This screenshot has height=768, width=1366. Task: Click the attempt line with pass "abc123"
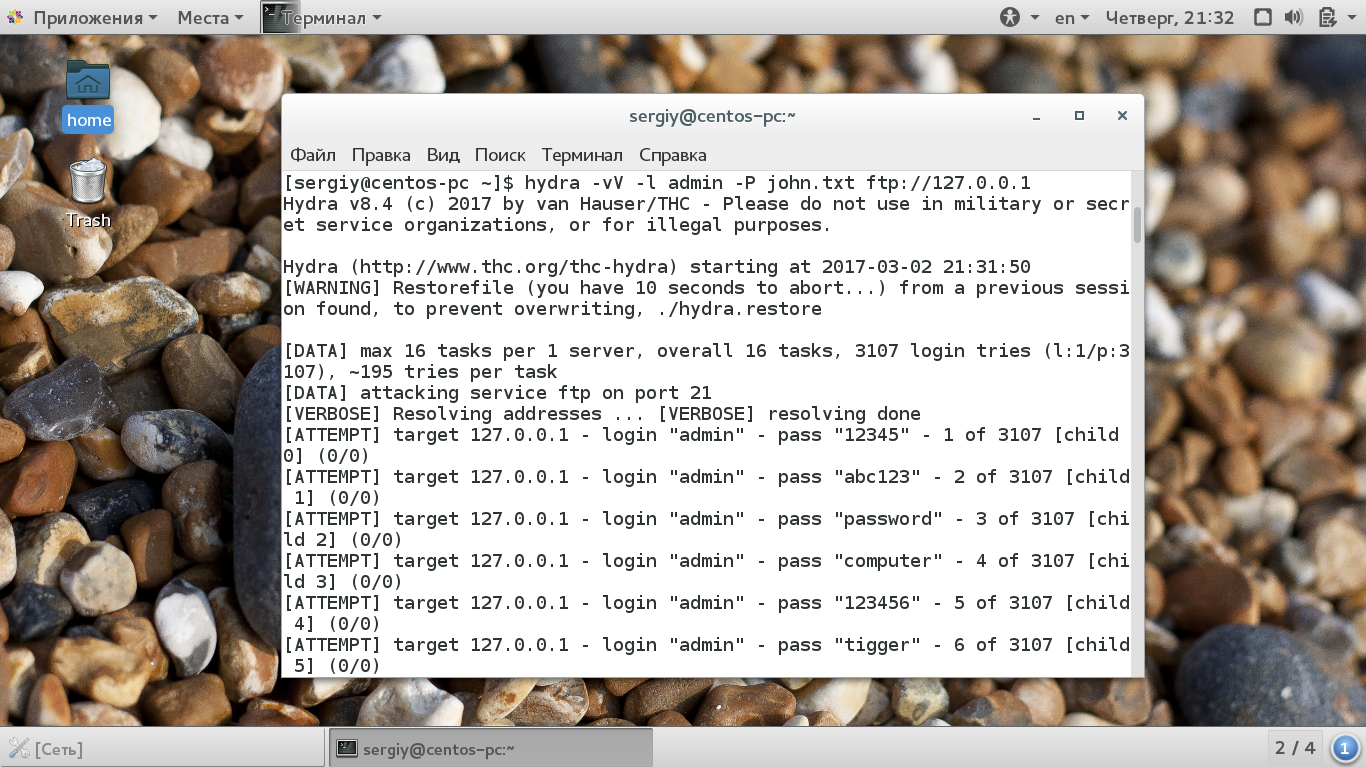(x=706, y=487)
